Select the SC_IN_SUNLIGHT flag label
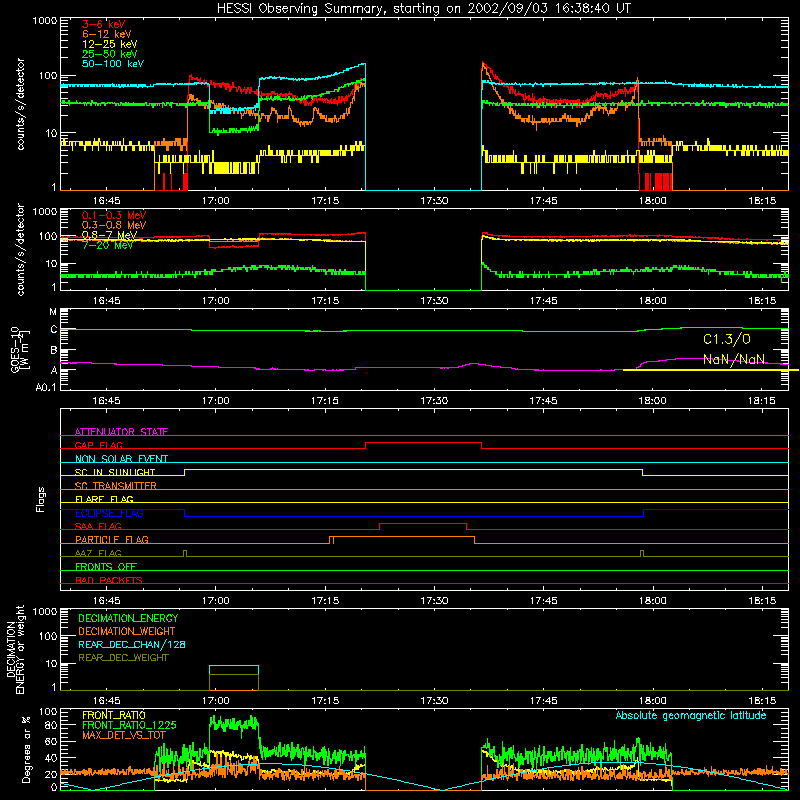Image resolution: width=800 pixels, height=800 pixels. 115,472
